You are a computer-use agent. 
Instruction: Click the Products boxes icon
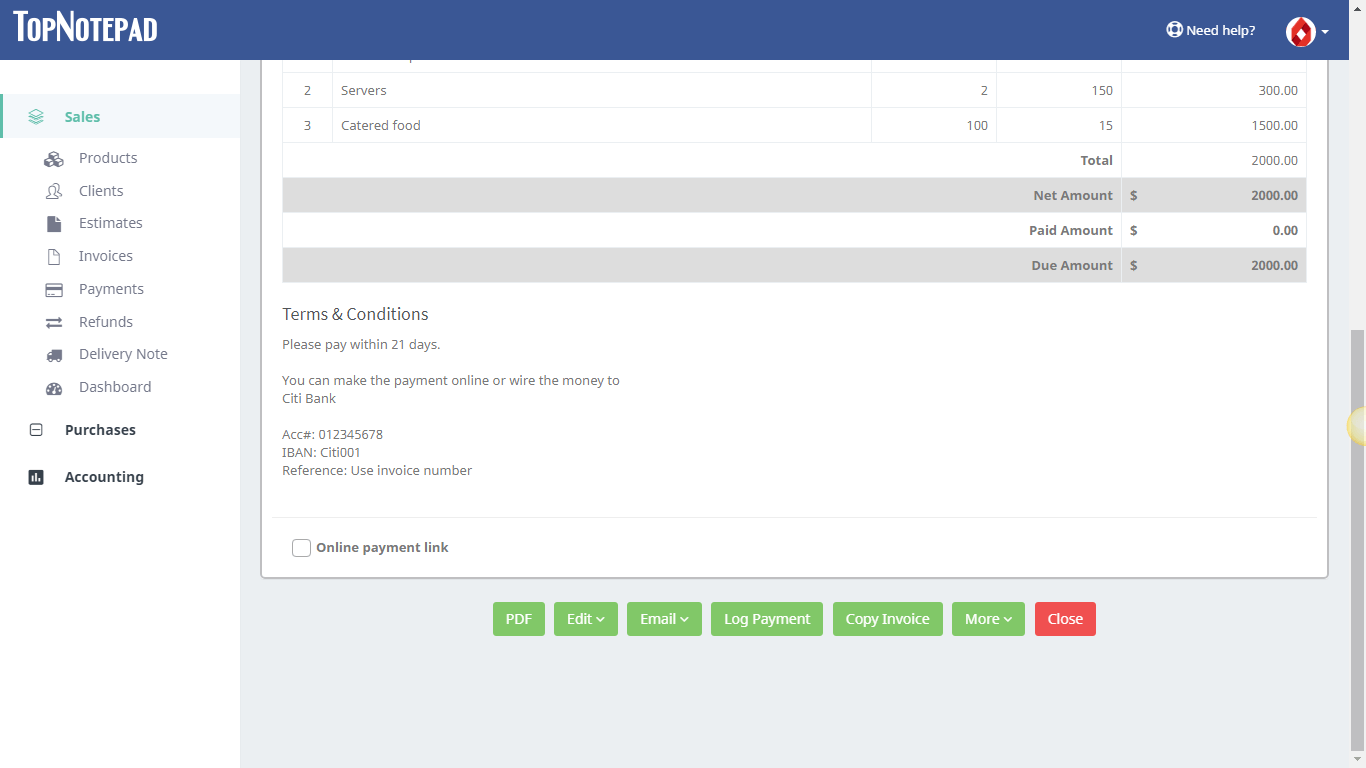coord(54,159)
